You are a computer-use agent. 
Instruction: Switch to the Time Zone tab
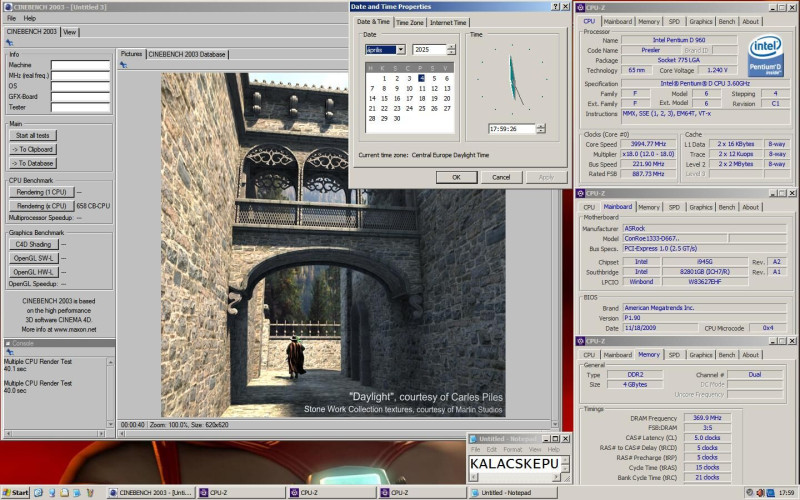pyautogui.click(x=410, y=22)
